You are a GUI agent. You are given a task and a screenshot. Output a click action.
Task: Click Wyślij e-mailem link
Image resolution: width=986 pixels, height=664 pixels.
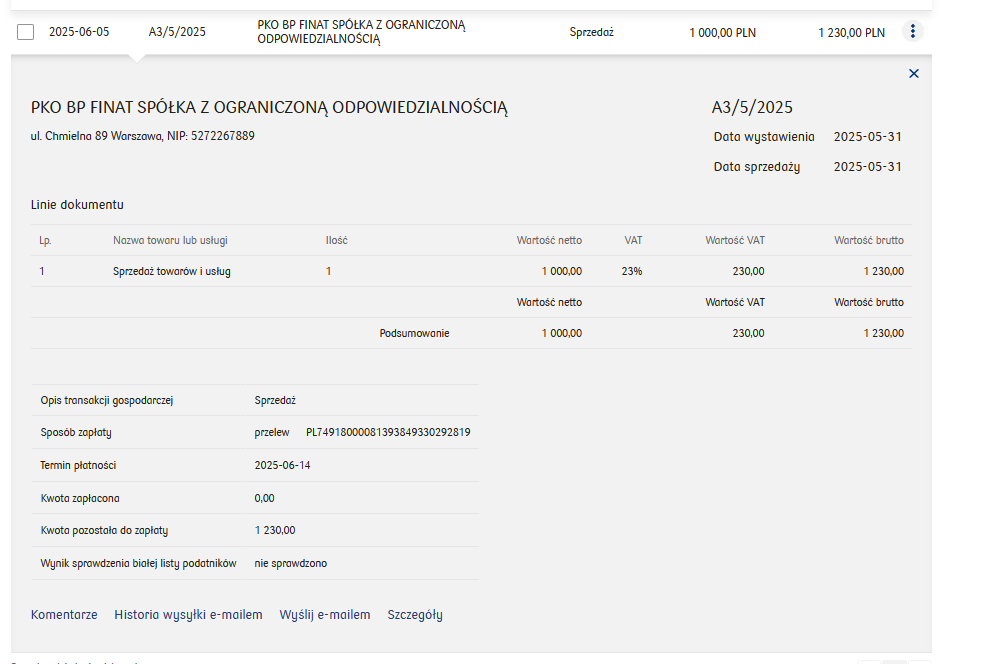point(324,614)
